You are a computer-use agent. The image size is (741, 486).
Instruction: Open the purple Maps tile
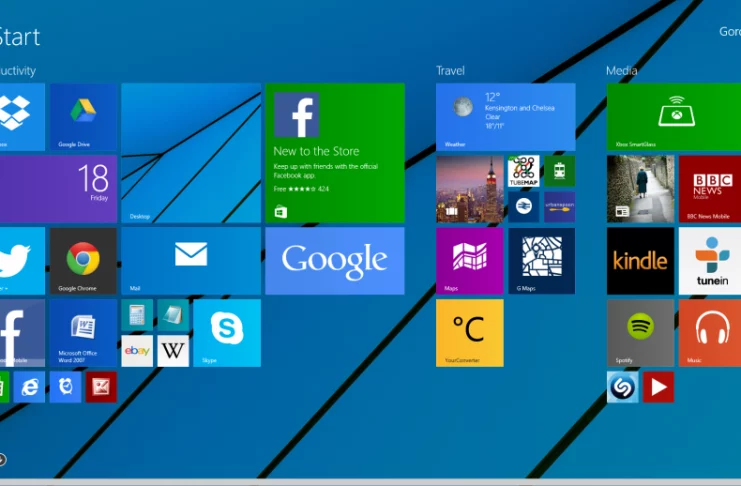point(470,261)
